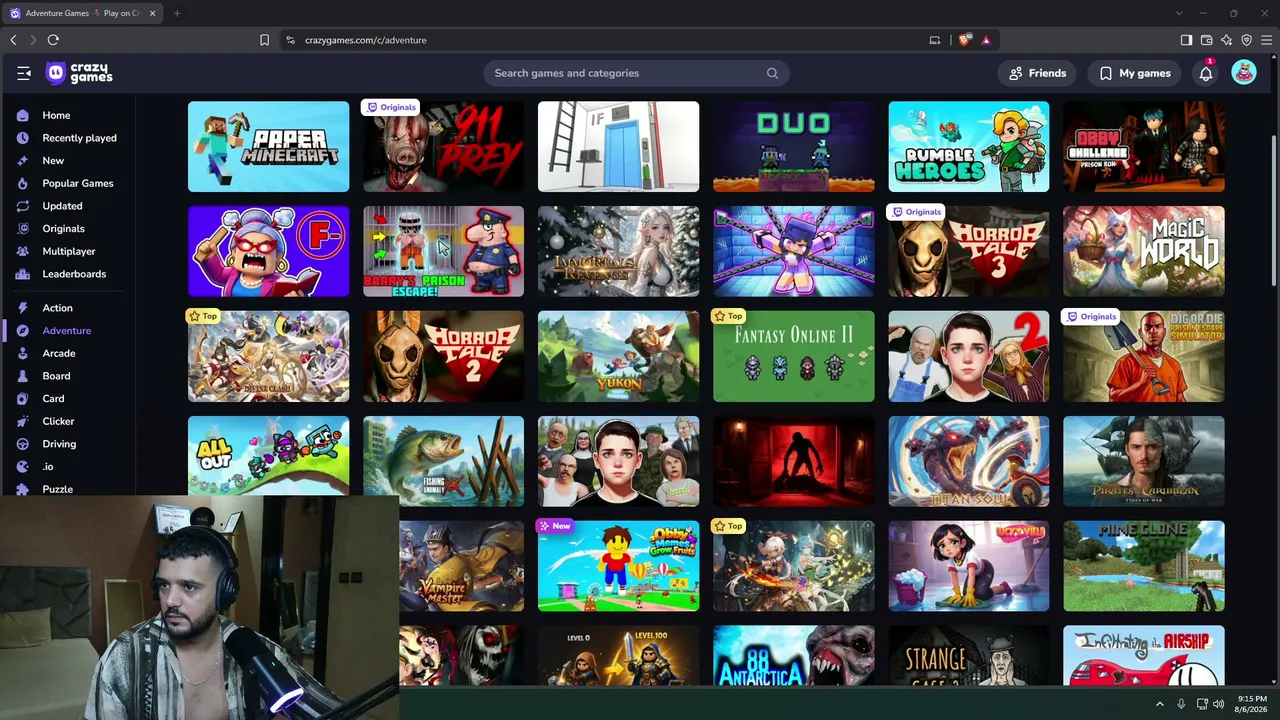Open the Leo AI sparkle icon
This screenshot has width=1280, height=720.
[x=1226, y=40]
